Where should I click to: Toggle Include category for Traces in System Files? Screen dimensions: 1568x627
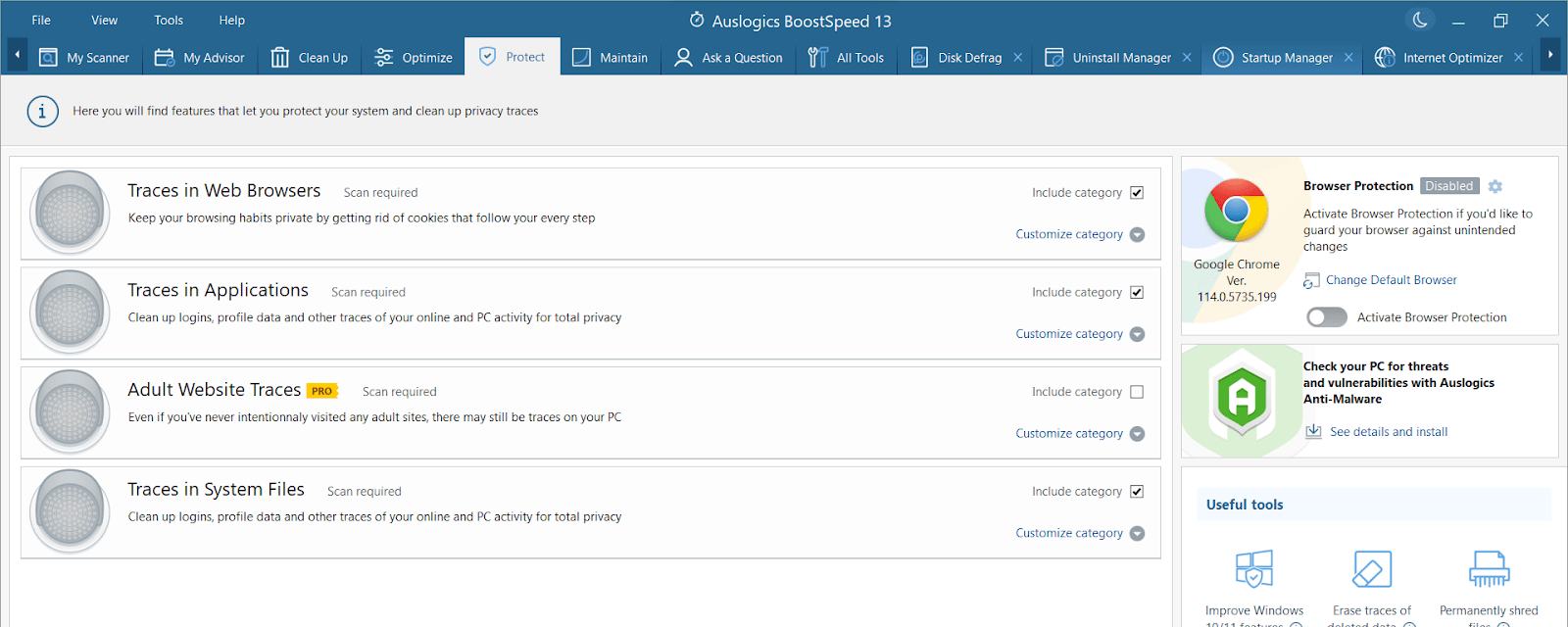pyautogui.click(x=1137, y=491)
